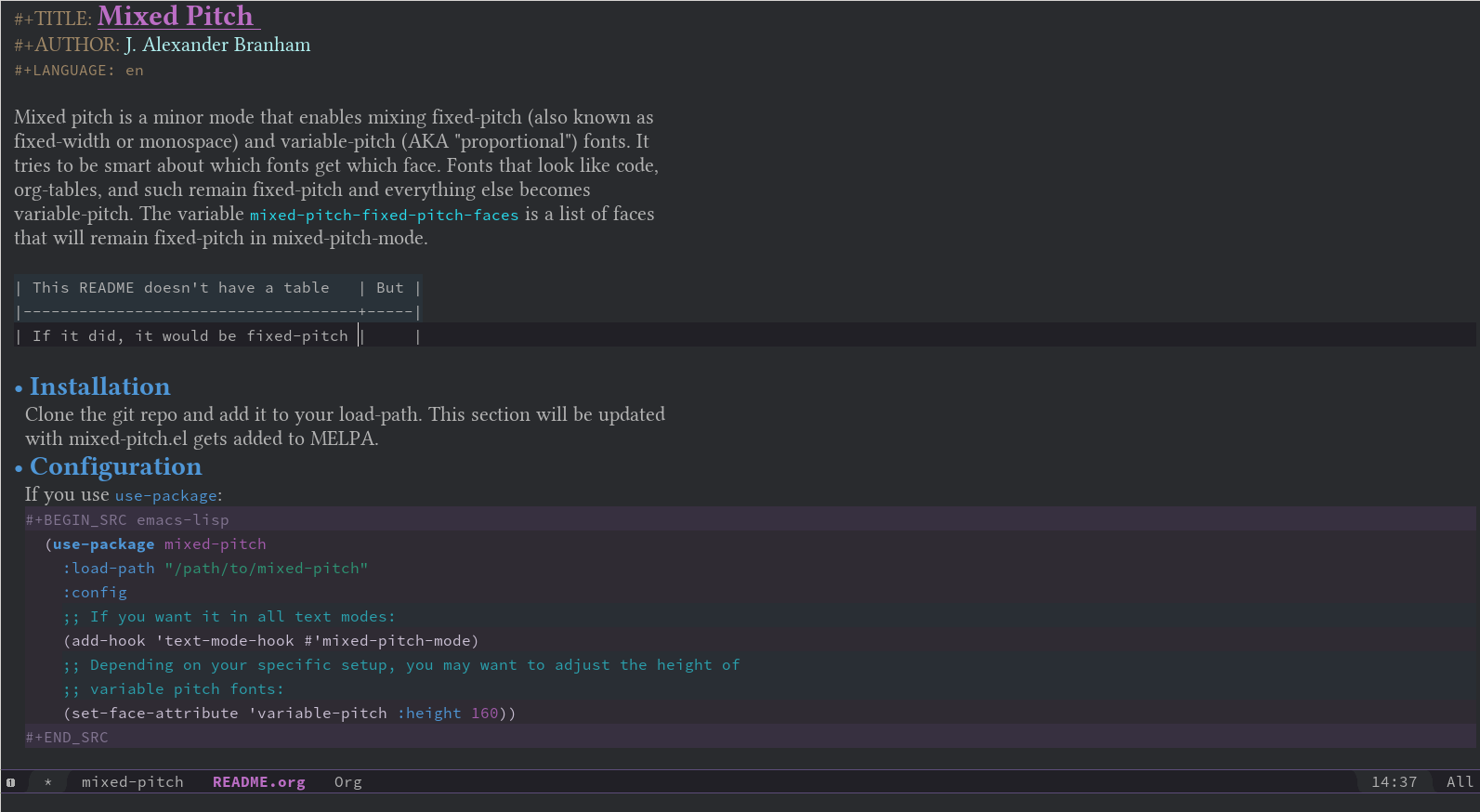Click the table separator row of dashes
This screenshot has height=812, width=1480.
[x=219, y=312]
